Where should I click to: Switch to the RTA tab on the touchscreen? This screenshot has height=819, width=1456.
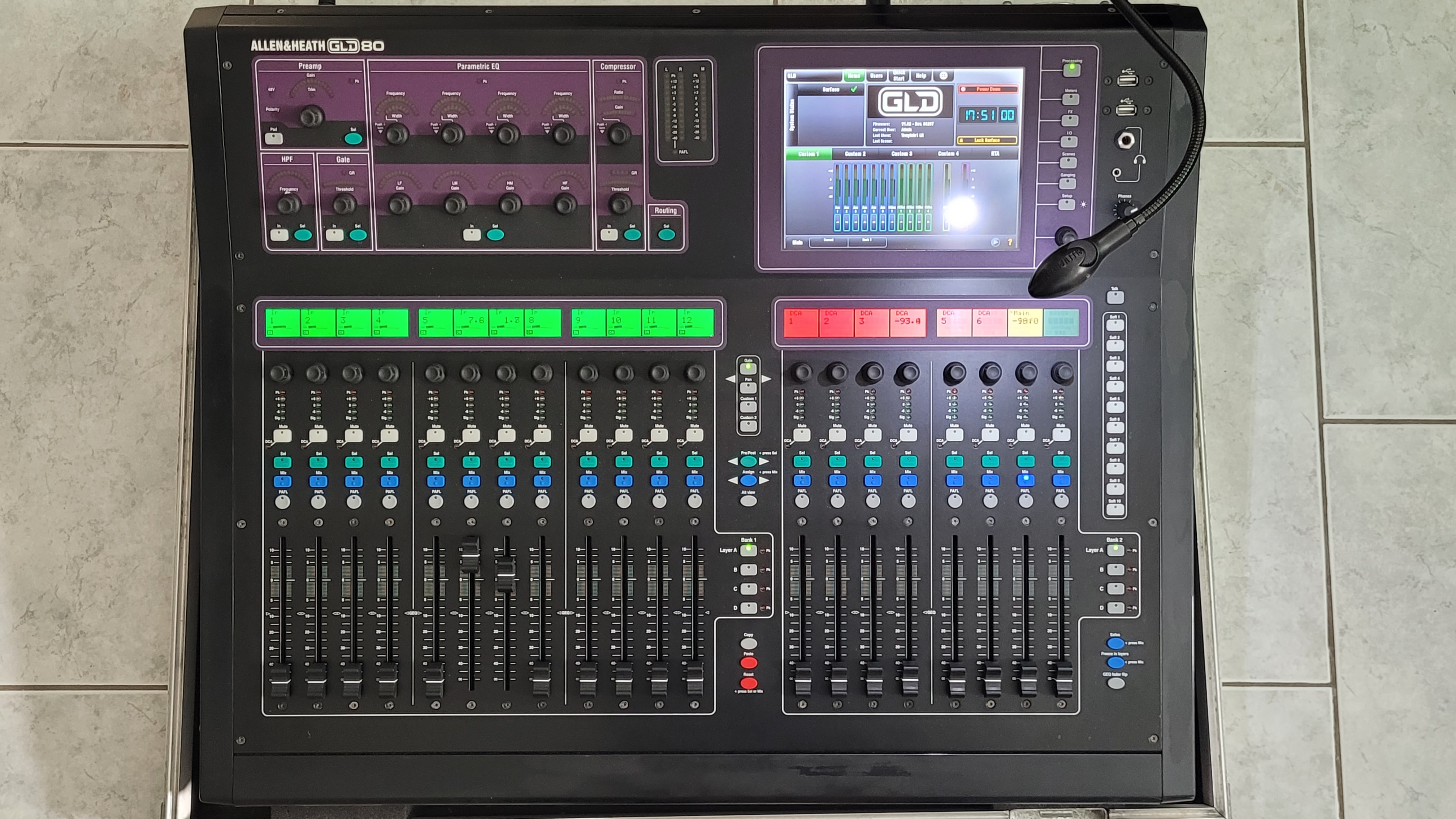(x=995, y=154)
